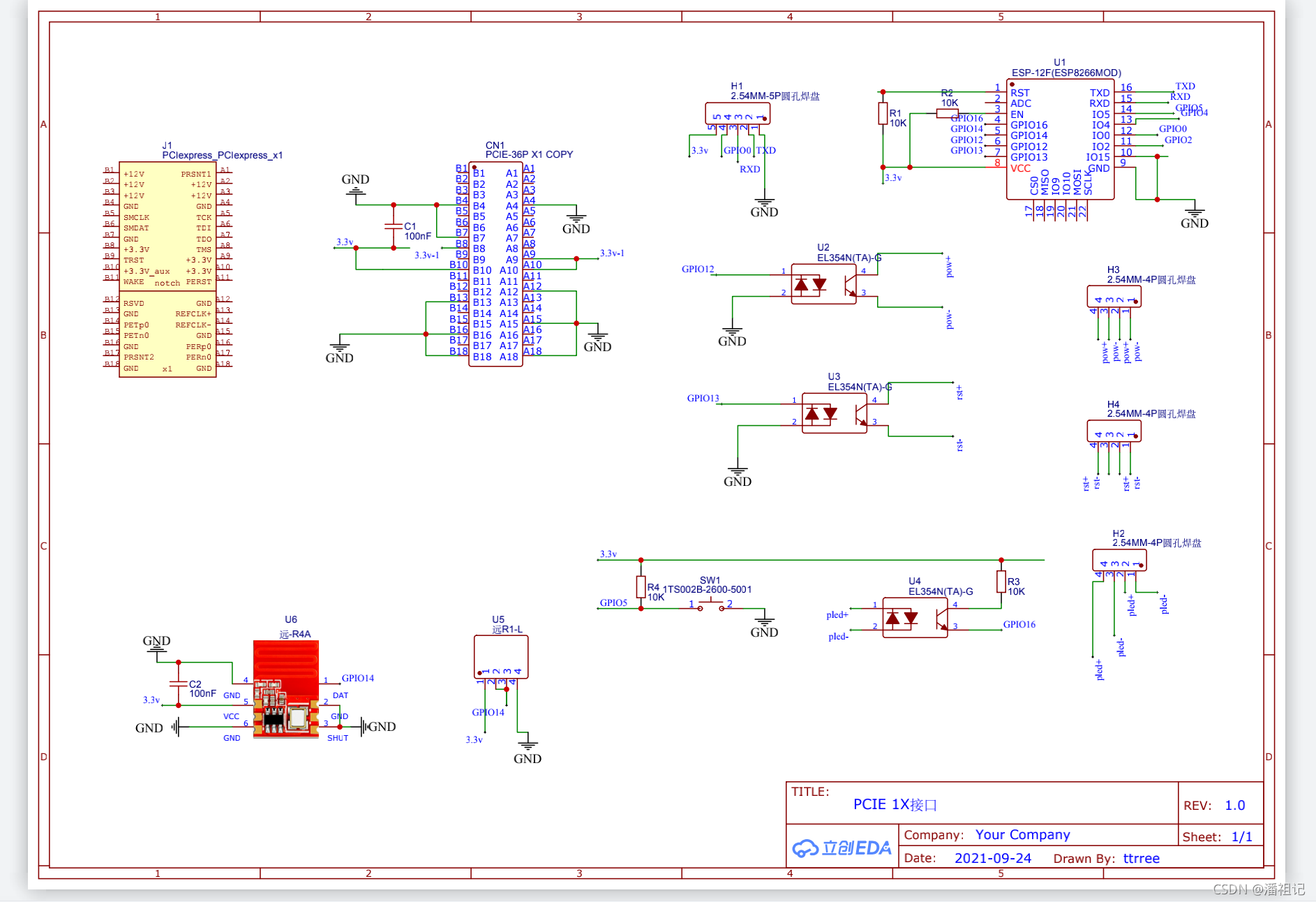This screenshot has width=1316, height=902.
Task: Click the SW1 push-button switch symbol
Action: point(710,605)
